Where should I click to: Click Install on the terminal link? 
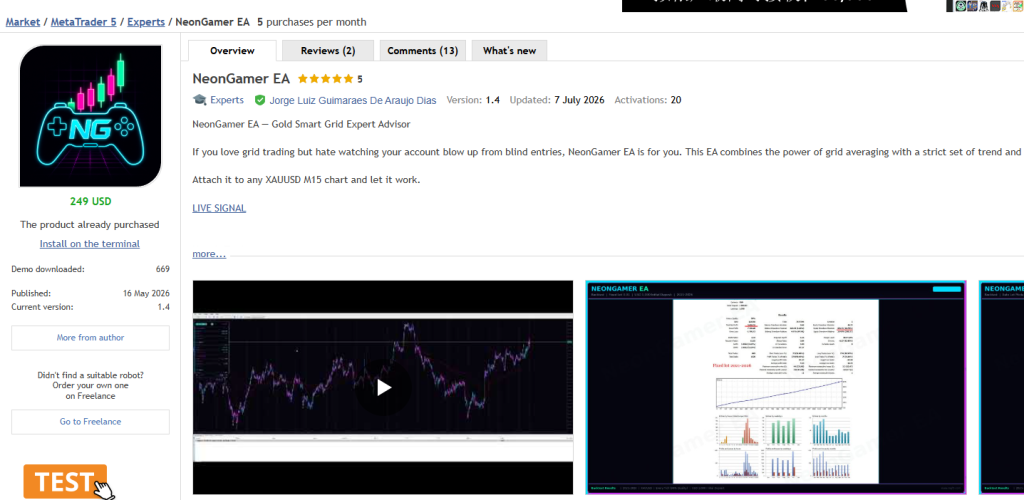click(x=89, y=243)
